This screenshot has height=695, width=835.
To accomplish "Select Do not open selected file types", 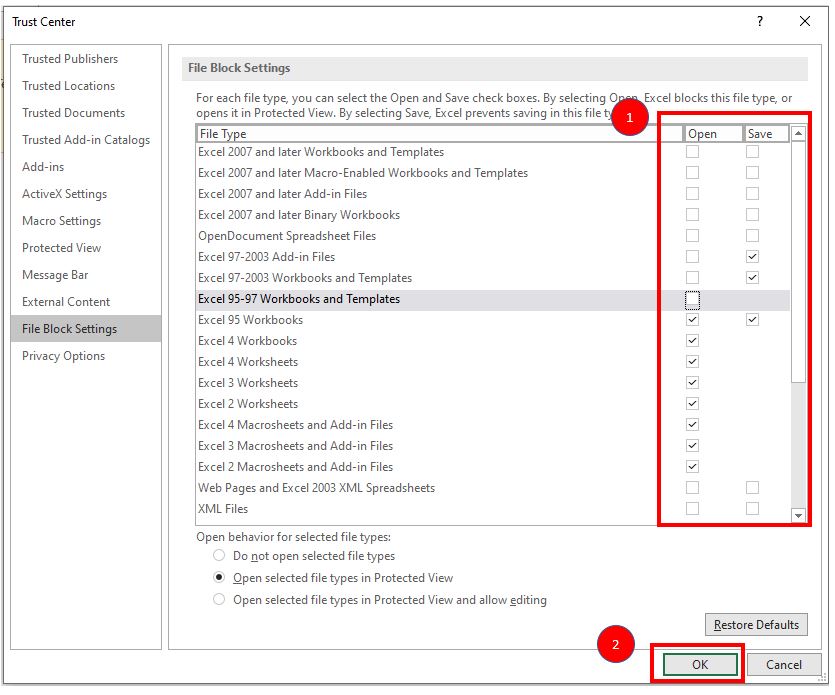I will [x=219, y=556].
